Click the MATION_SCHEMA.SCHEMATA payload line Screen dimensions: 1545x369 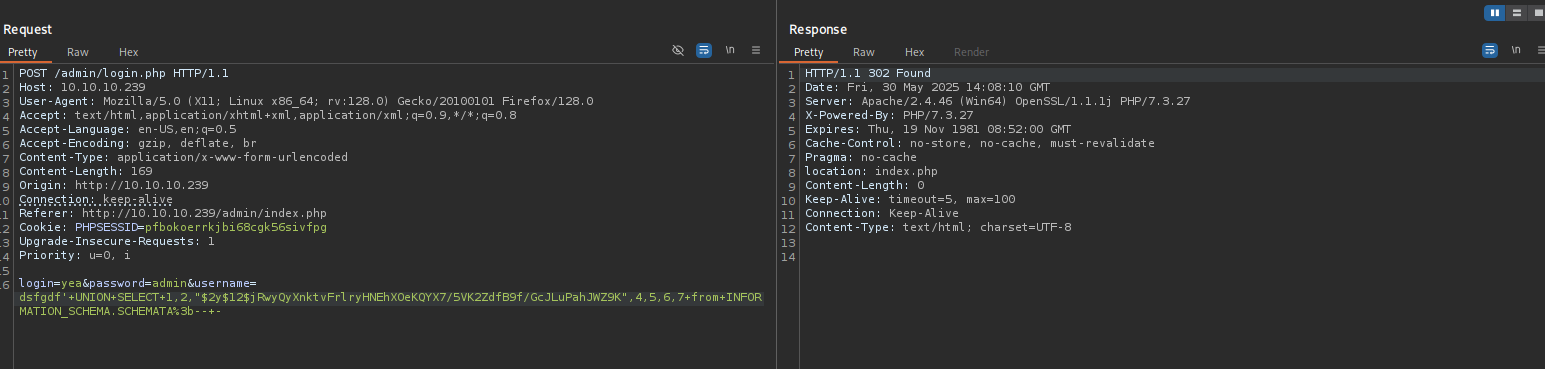point(120,312)
